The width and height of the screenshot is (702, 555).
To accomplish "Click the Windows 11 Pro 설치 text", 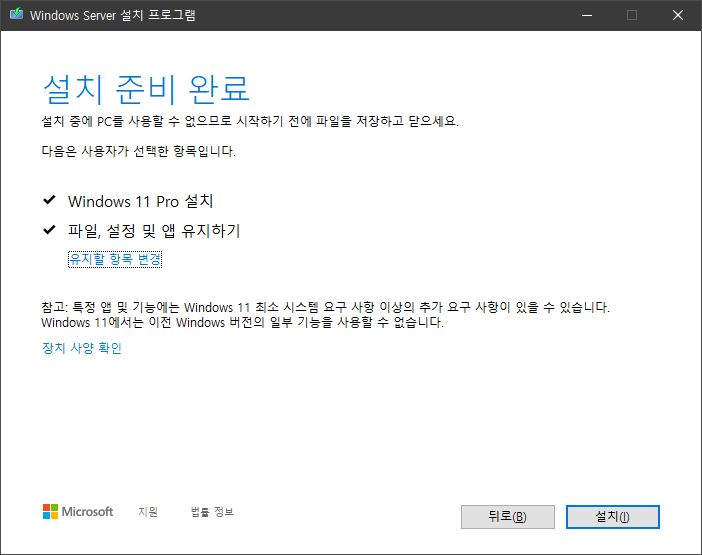I will point(141,201).
